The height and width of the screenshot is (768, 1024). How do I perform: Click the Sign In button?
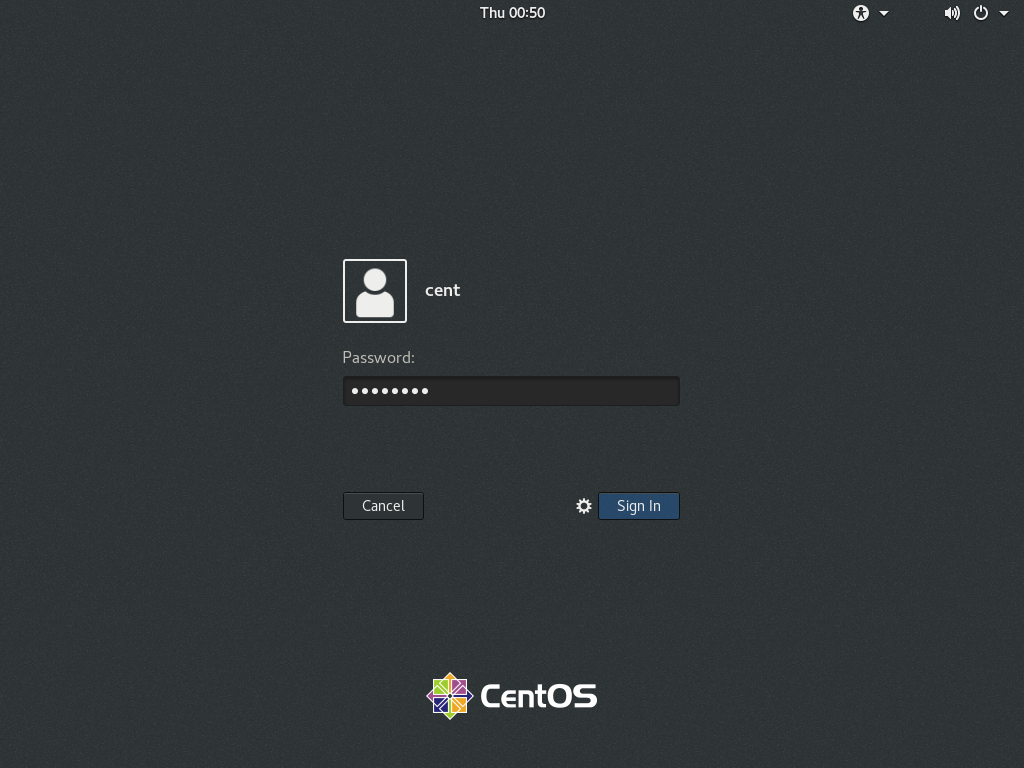point(638,506)
